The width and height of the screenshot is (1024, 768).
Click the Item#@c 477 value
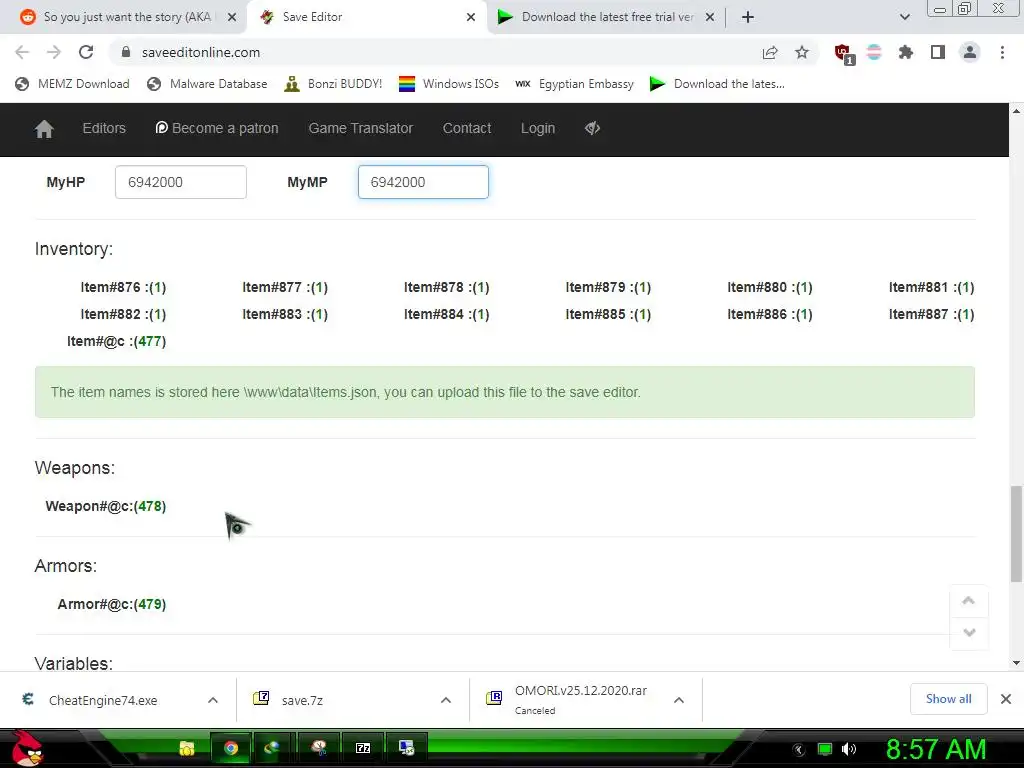click(150, 342)
